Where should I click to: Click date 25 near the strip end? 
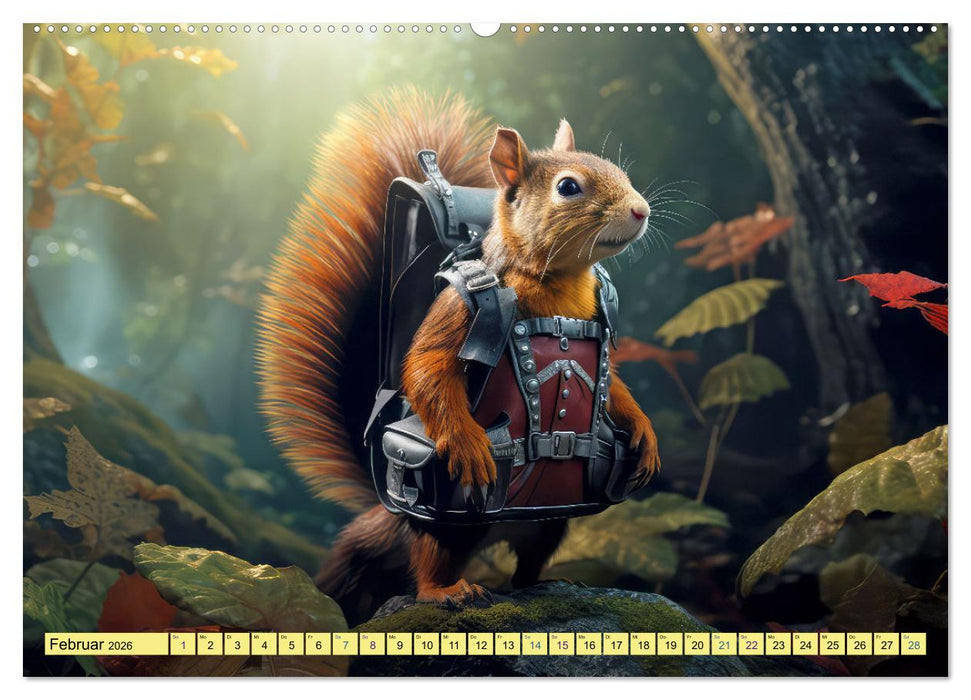coord(832,646)
